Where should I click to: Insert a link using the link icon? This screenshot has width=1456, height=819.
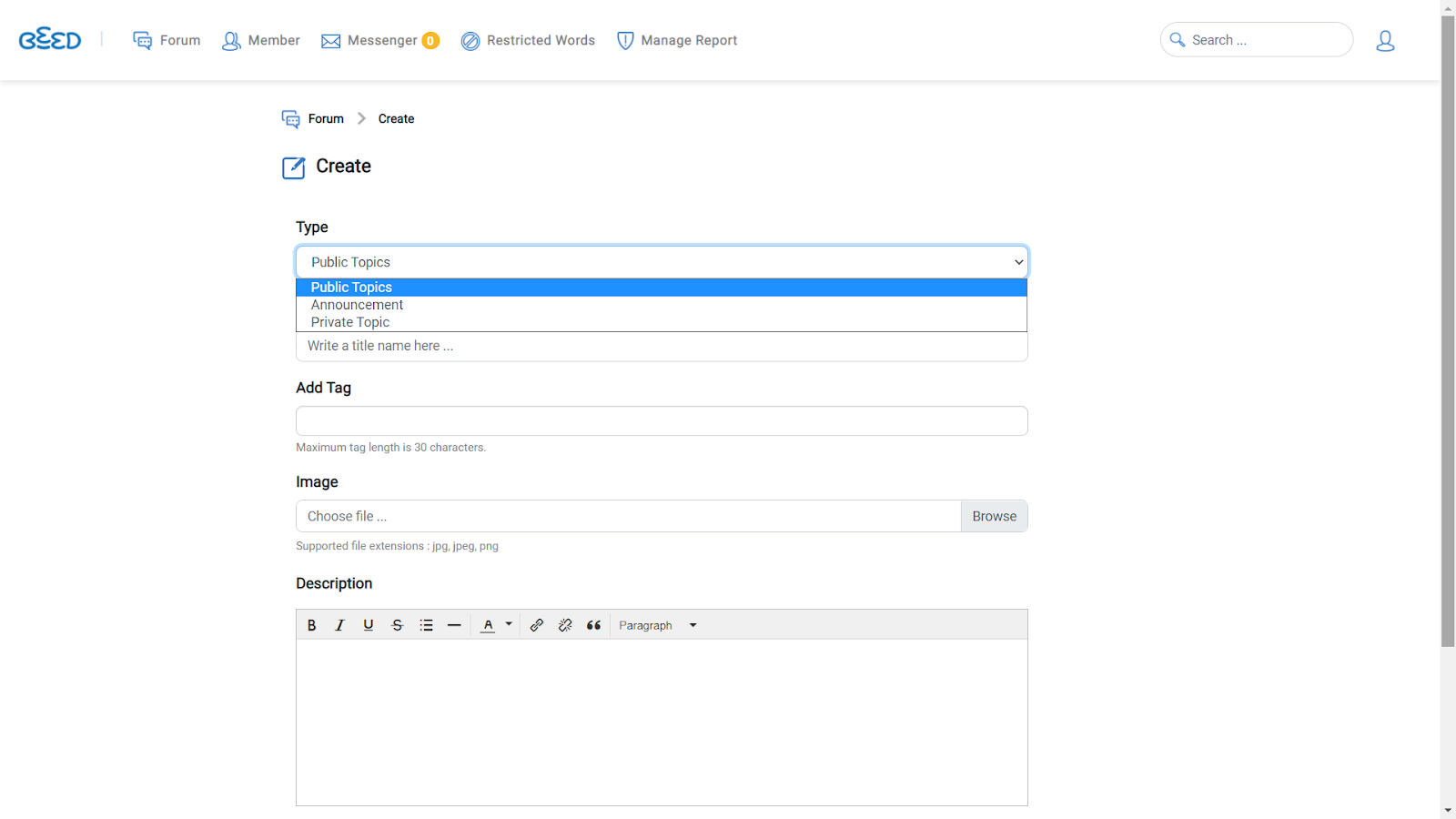pyautogui.click(x=537, y=625)
